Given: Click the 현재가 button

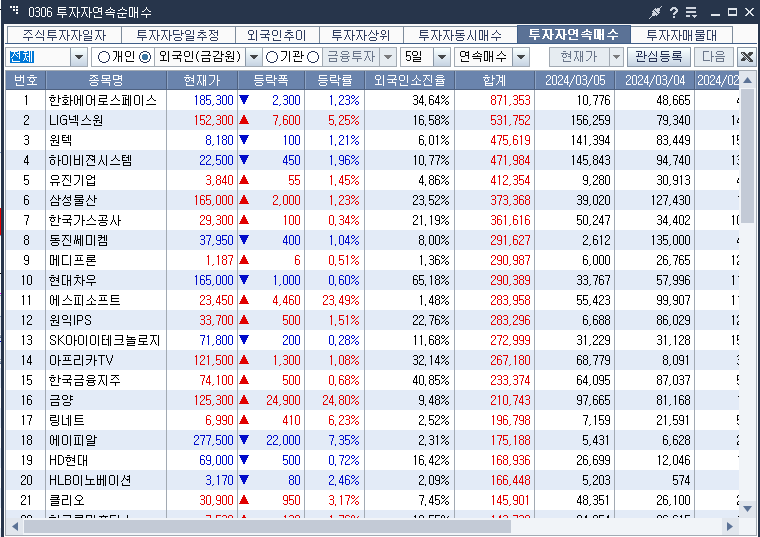Looking at the screenshot, I should click(579, 57).
